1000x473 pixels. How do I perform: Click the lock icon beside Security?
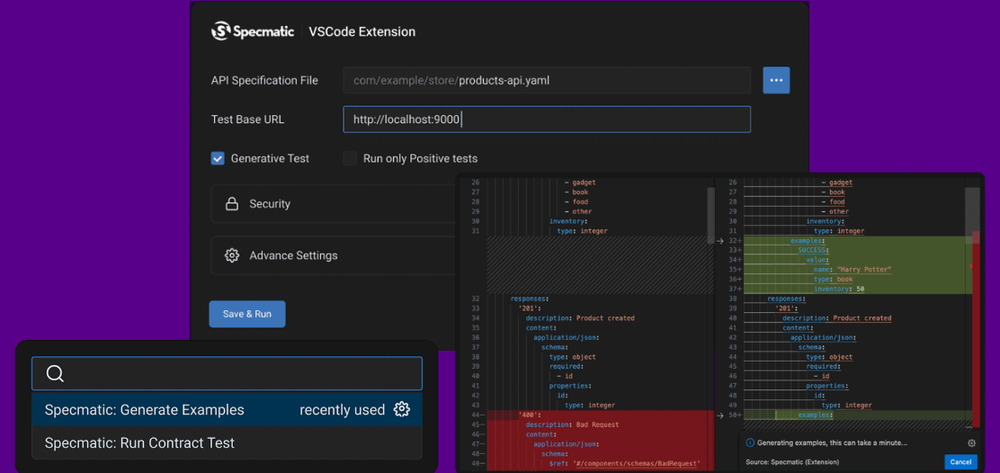[231, 204]
